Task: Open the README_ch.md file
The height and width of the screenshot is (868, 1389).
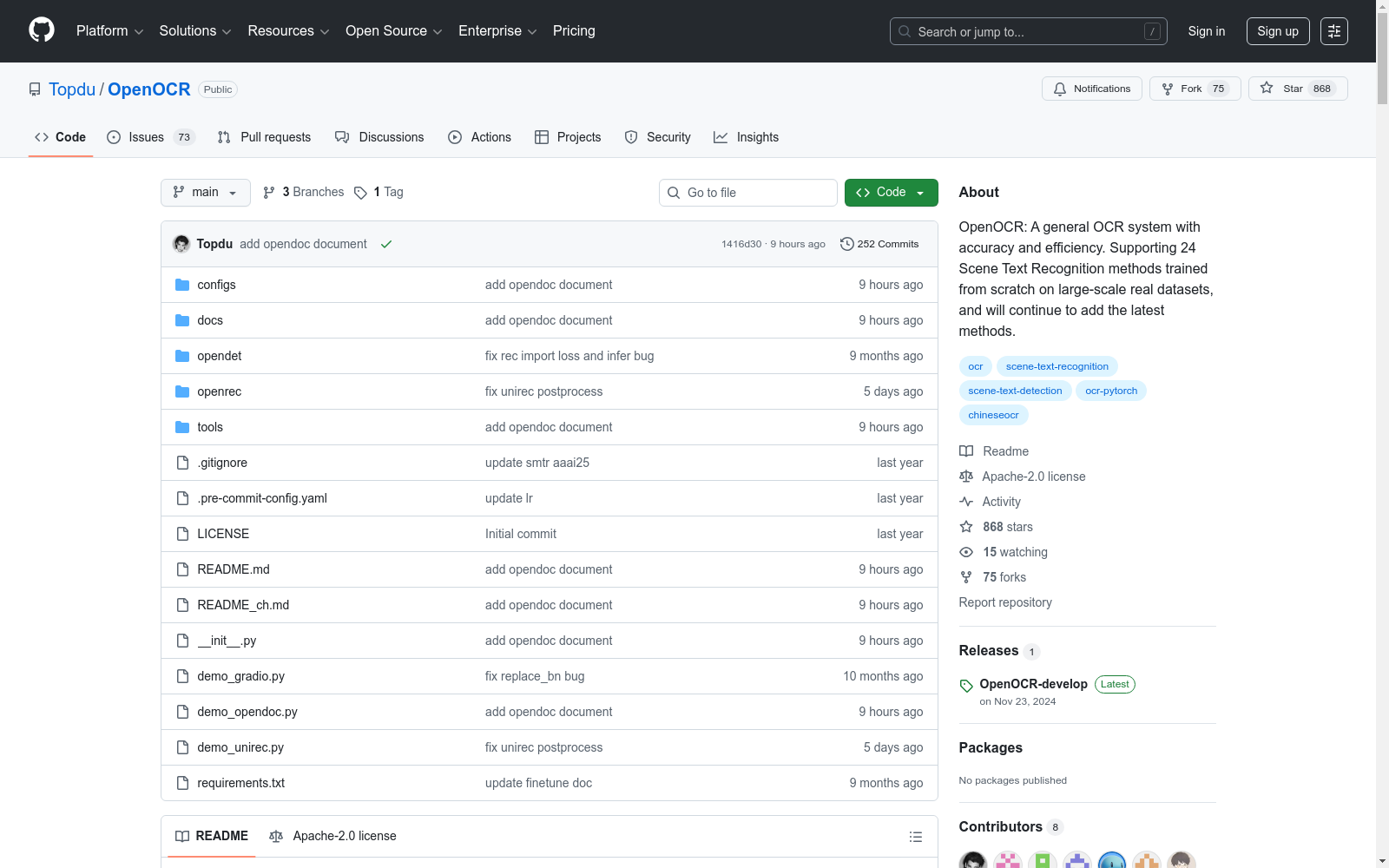Action: tap(243, 605)
